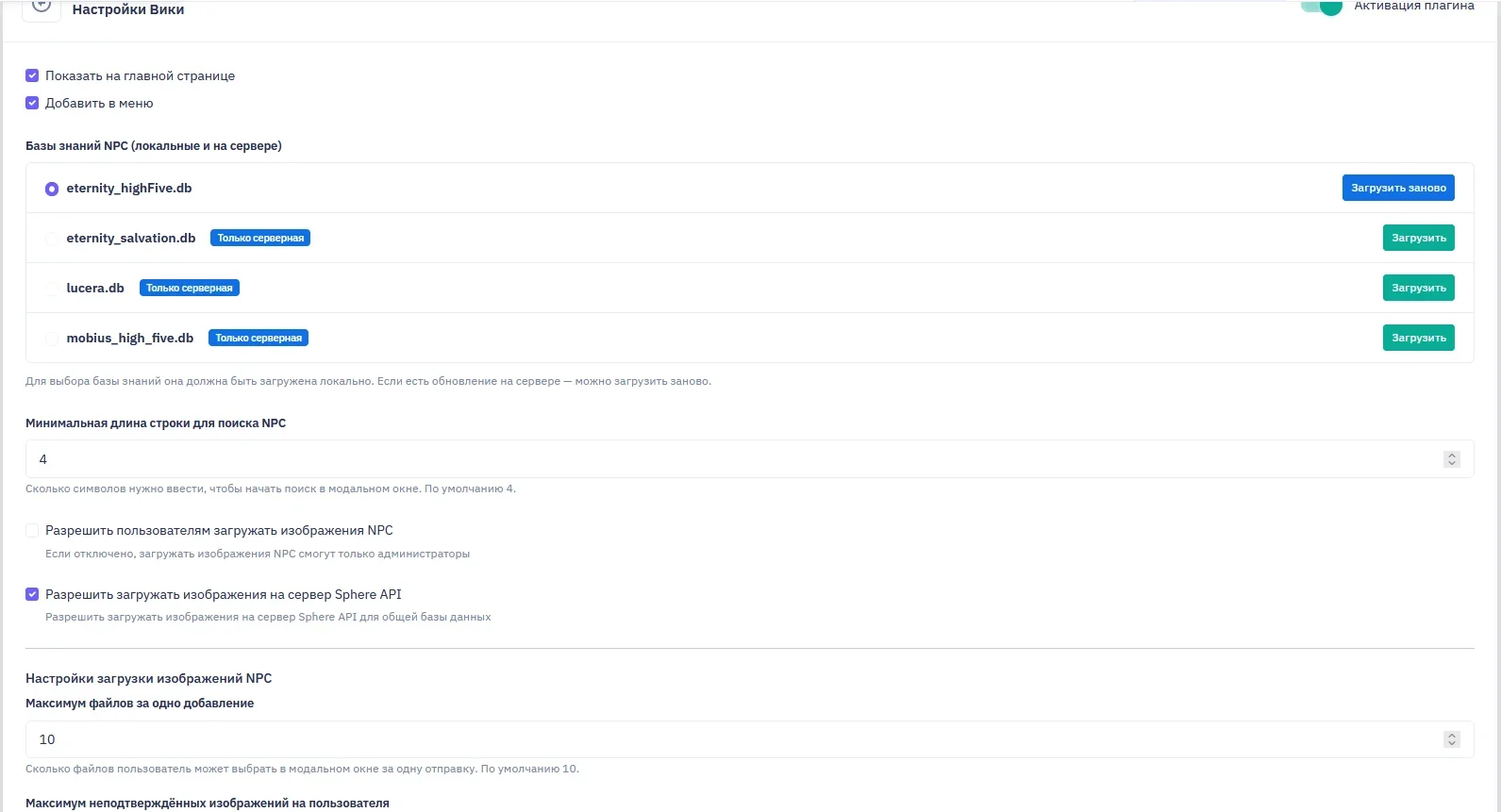The image size is (1501, 812).
Task: Uncheck Показать на главной странице checkbox
Action: tap(32, 75)
